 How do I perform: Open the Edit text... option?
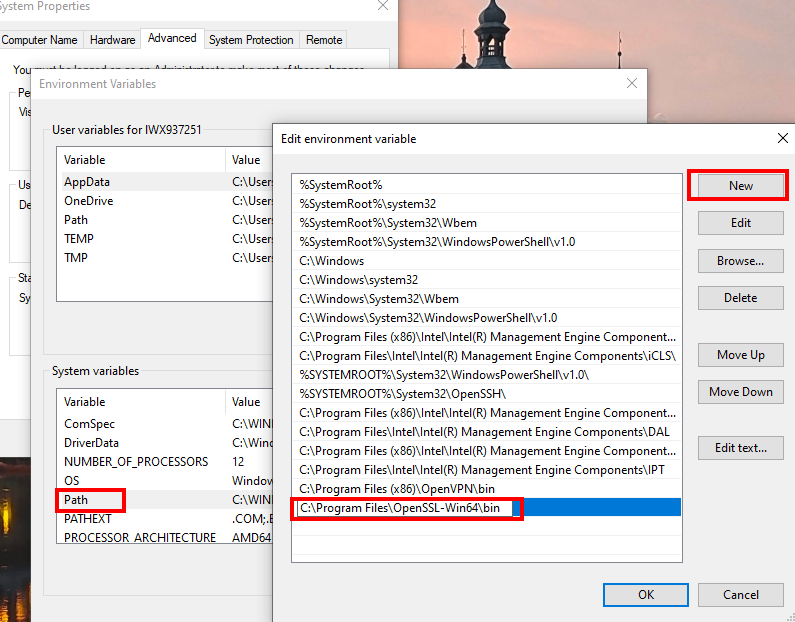(740, 448)
